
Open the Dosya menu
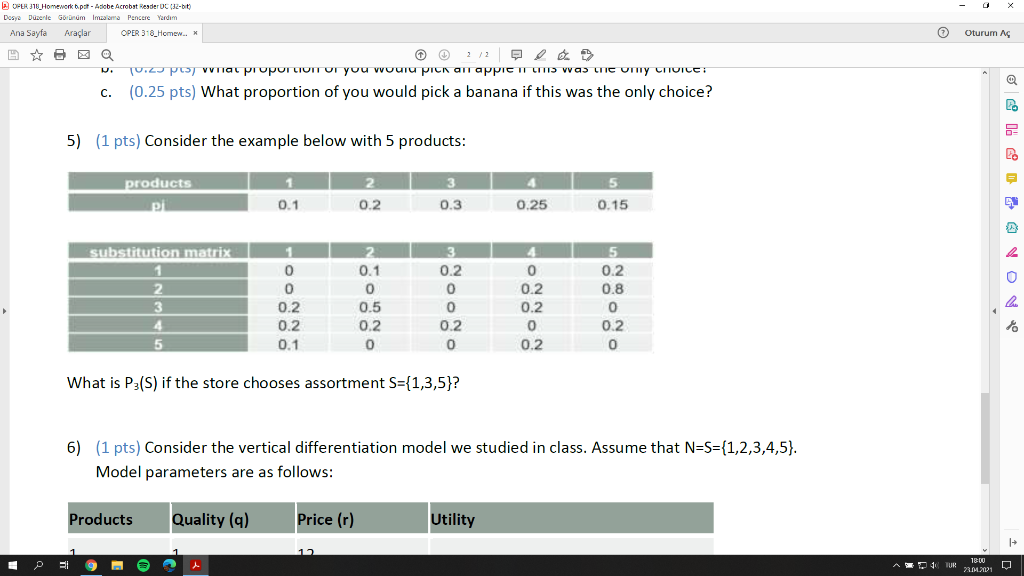tap(12, 17)
